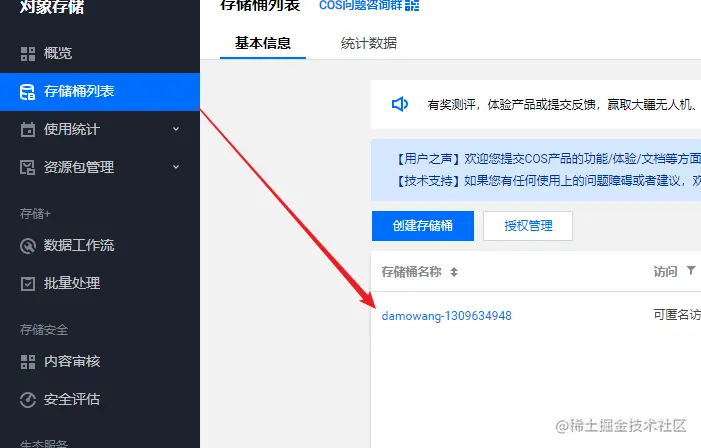Click the 存储桶名称 column header
701x448 pixels.
tap(412, 272)
